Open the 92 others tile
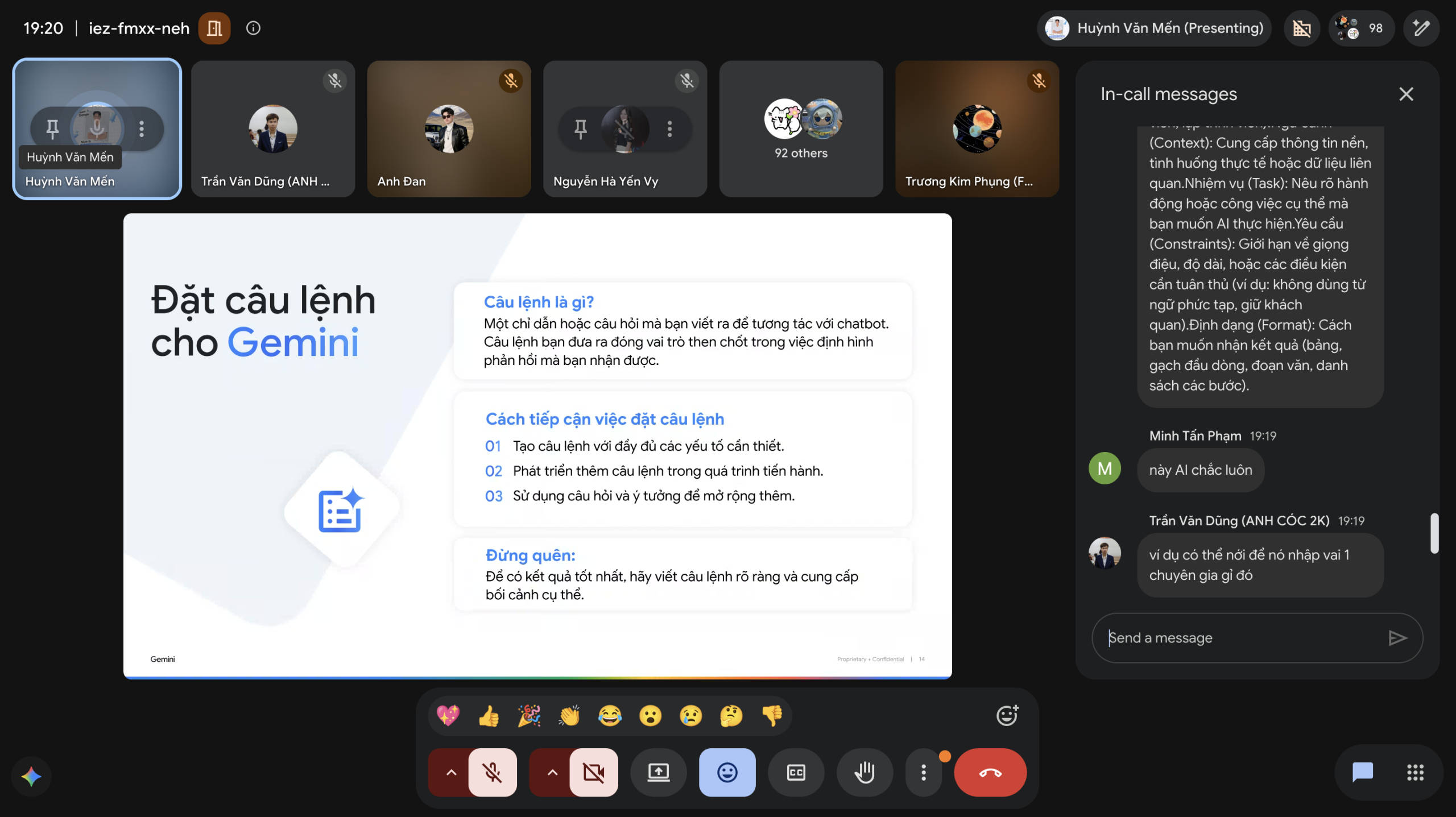Screen dimensions: 1456x817 click(x=801, y=129)
